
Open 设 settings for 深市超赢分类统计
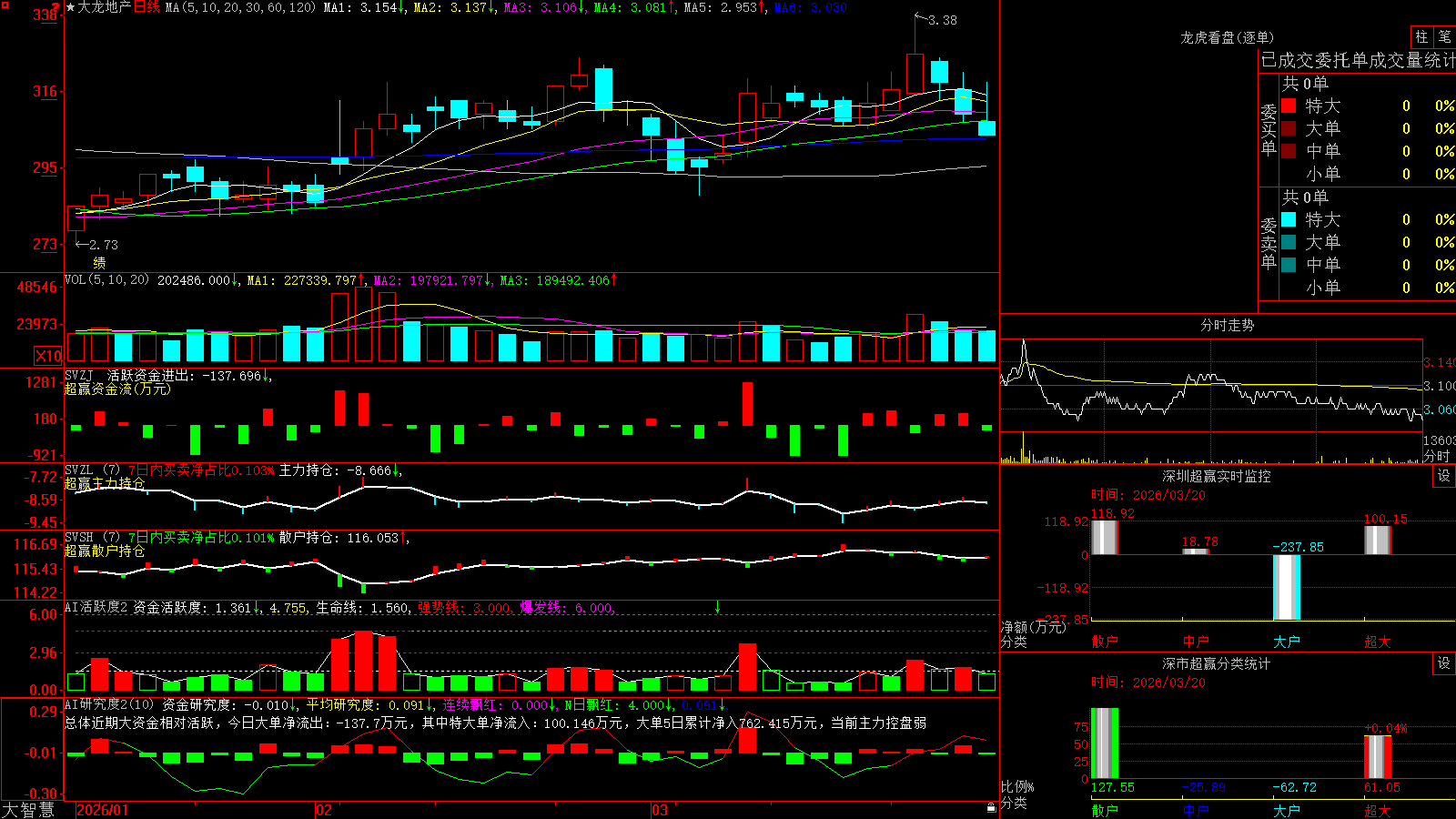[1444, 663]
